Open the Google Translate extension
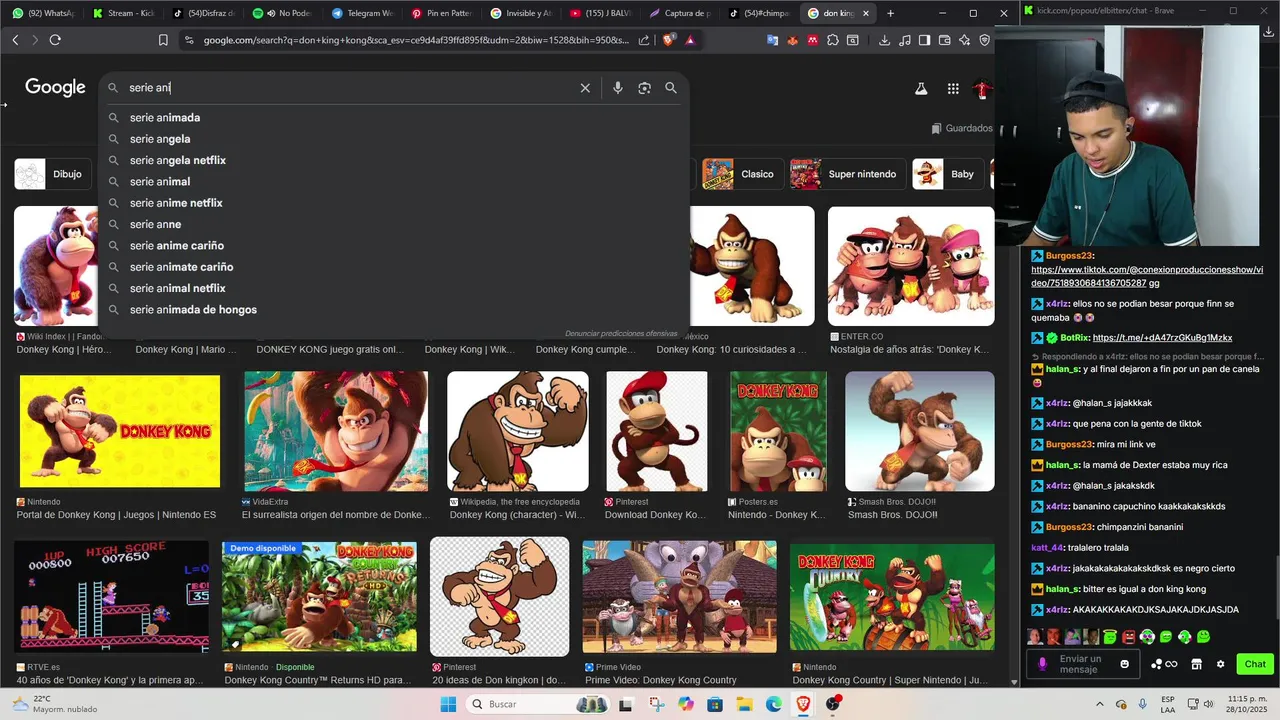Viewport: 1280px width, 720px height. point(773,40)
